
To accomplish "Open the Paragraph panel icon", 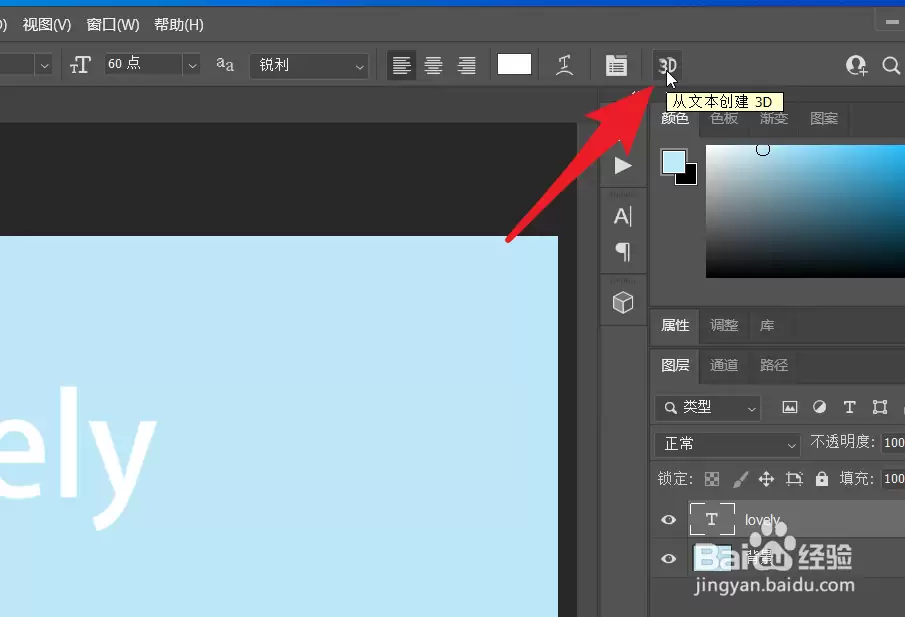I will [623, 252].
